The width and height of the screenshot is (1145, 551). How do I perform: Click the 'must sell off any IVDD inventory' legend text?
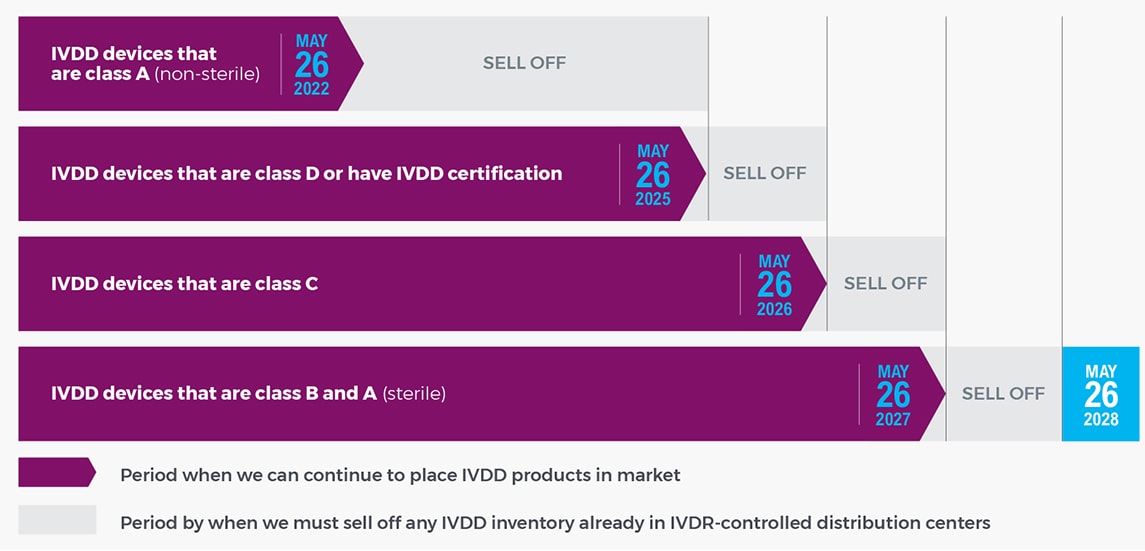(x=555, y=522)
